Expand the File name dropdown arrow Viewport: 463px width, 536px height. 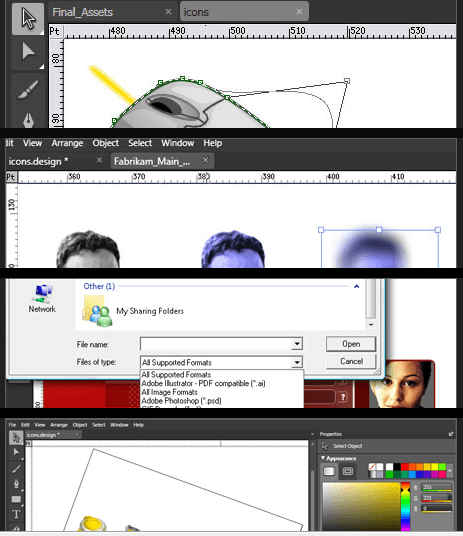[x=297, y=344]
